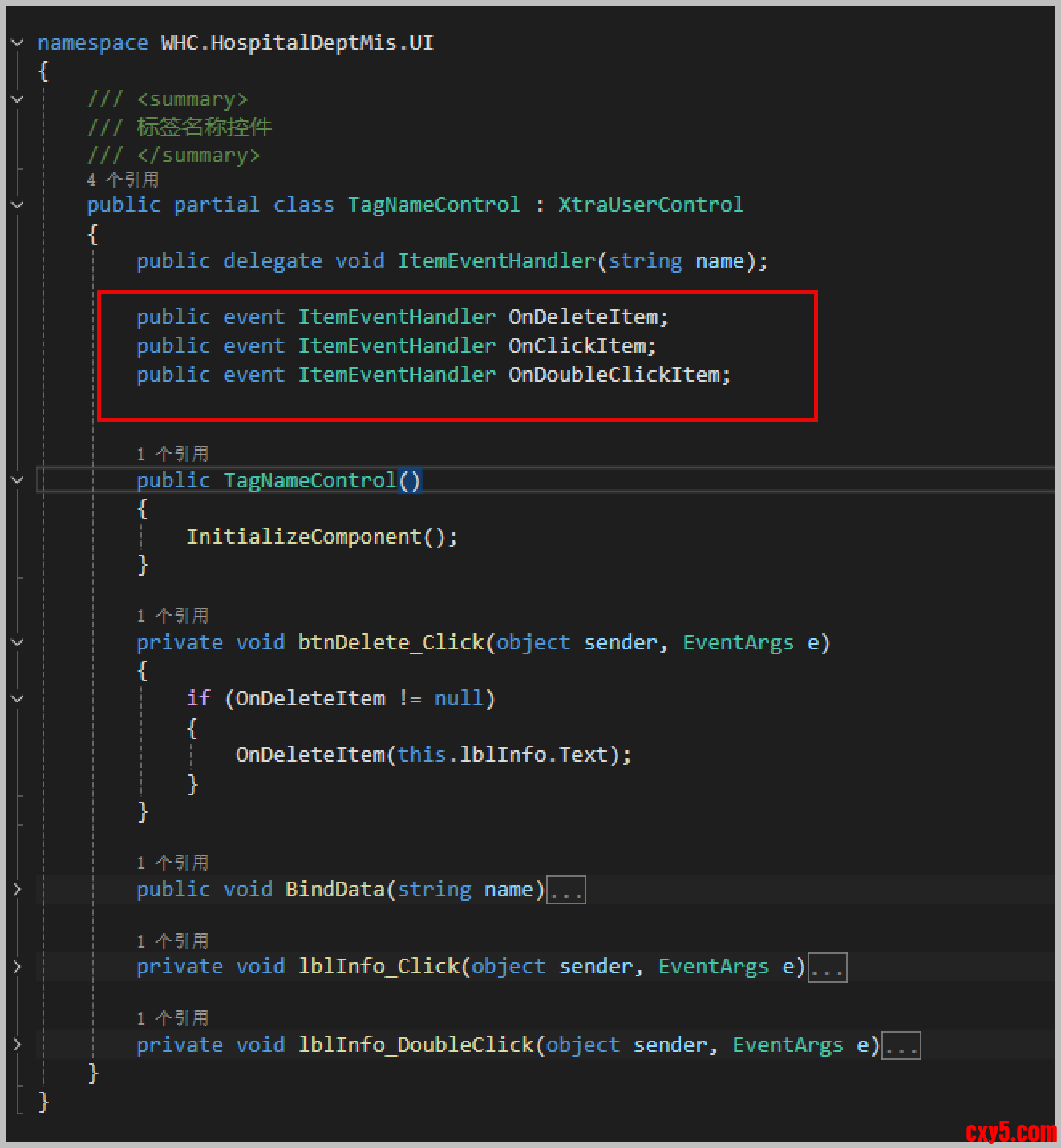Image resolution: width=1061 pixels, height=1148 pixels.
Task: Collapse the TagNameControl class definition
Action: [18, 205]
